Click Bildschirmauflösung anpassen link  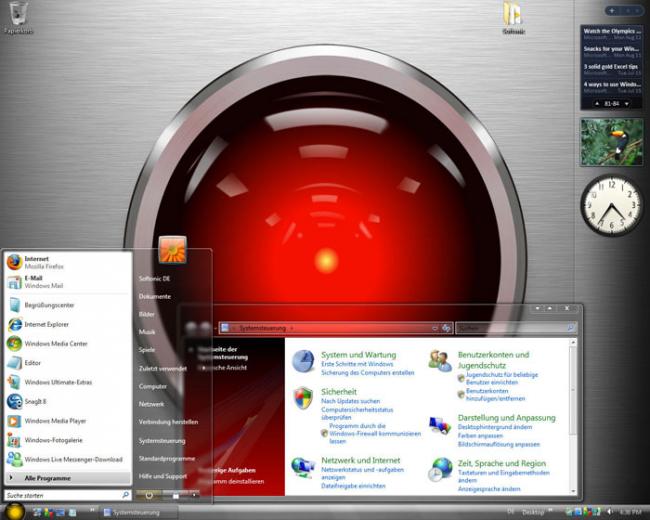coord(499,445)
